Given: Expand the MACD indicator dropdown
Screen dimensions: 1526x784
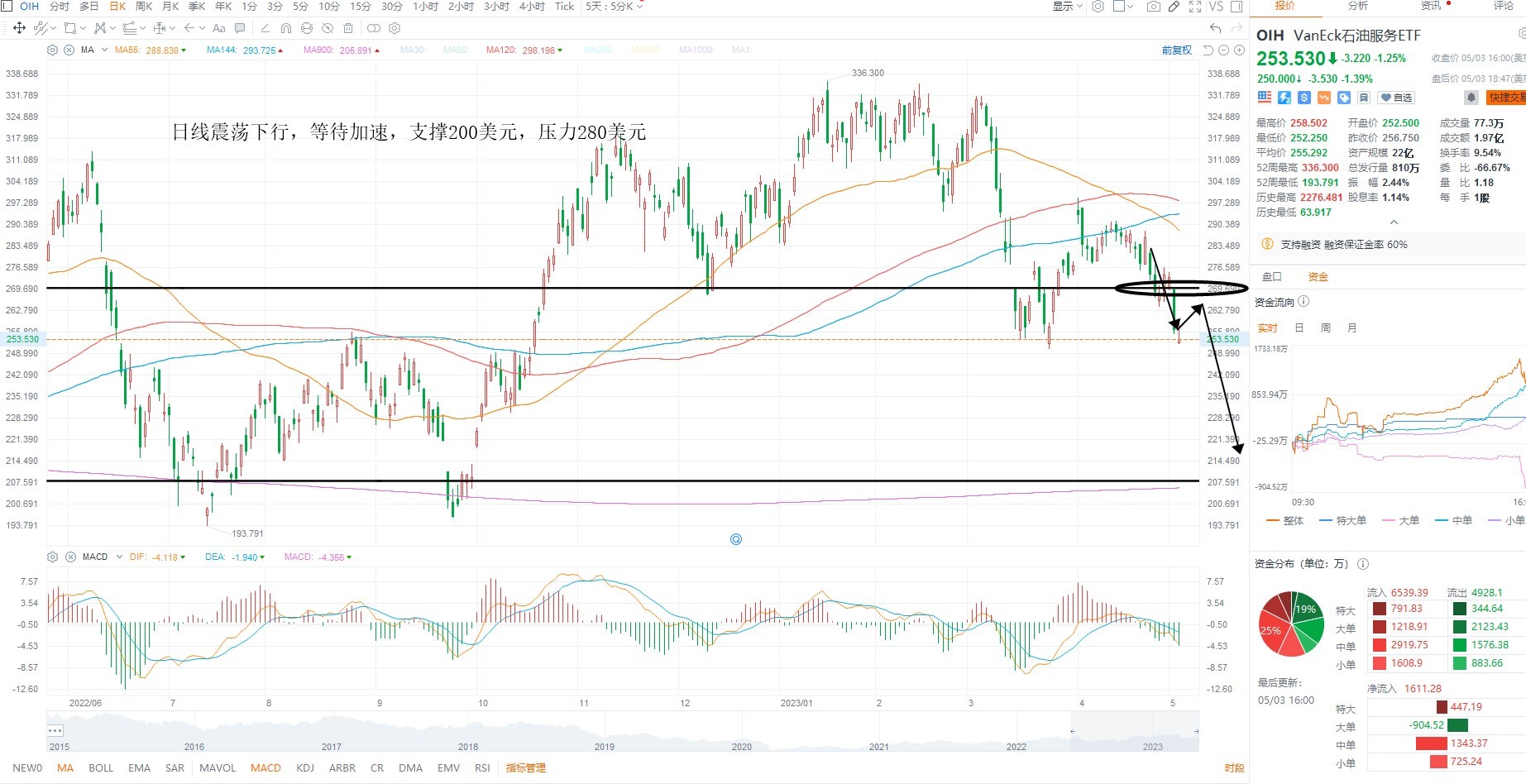Looking at the screenshot, I should pos(119,557).
